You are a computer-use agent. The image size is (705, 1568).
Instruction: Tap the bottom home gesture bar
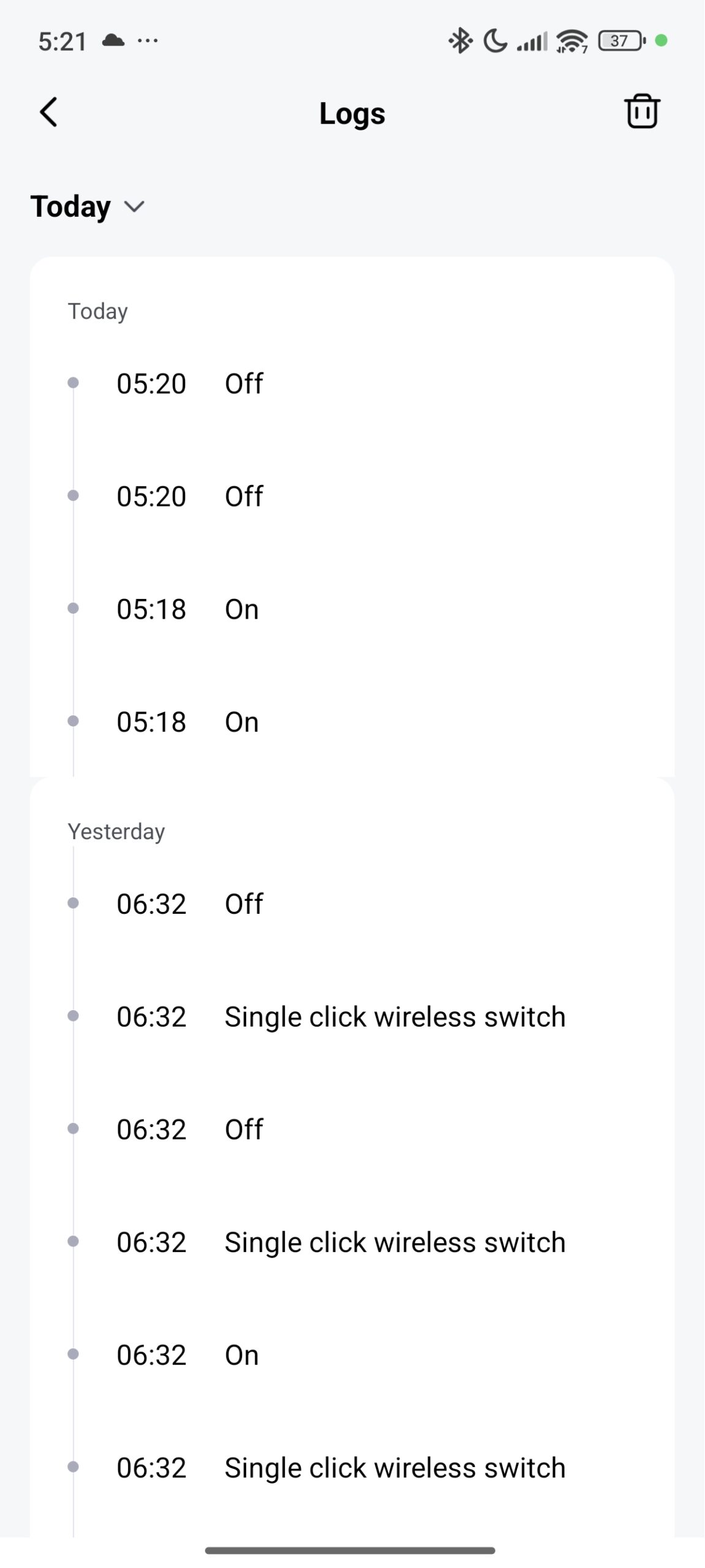(x=350, y=1550)
